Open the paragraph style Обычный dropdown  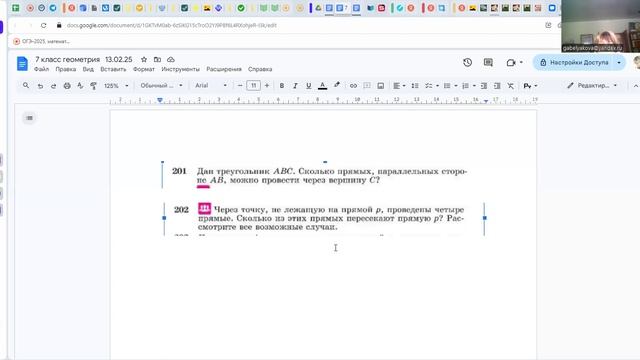point(161,86)
